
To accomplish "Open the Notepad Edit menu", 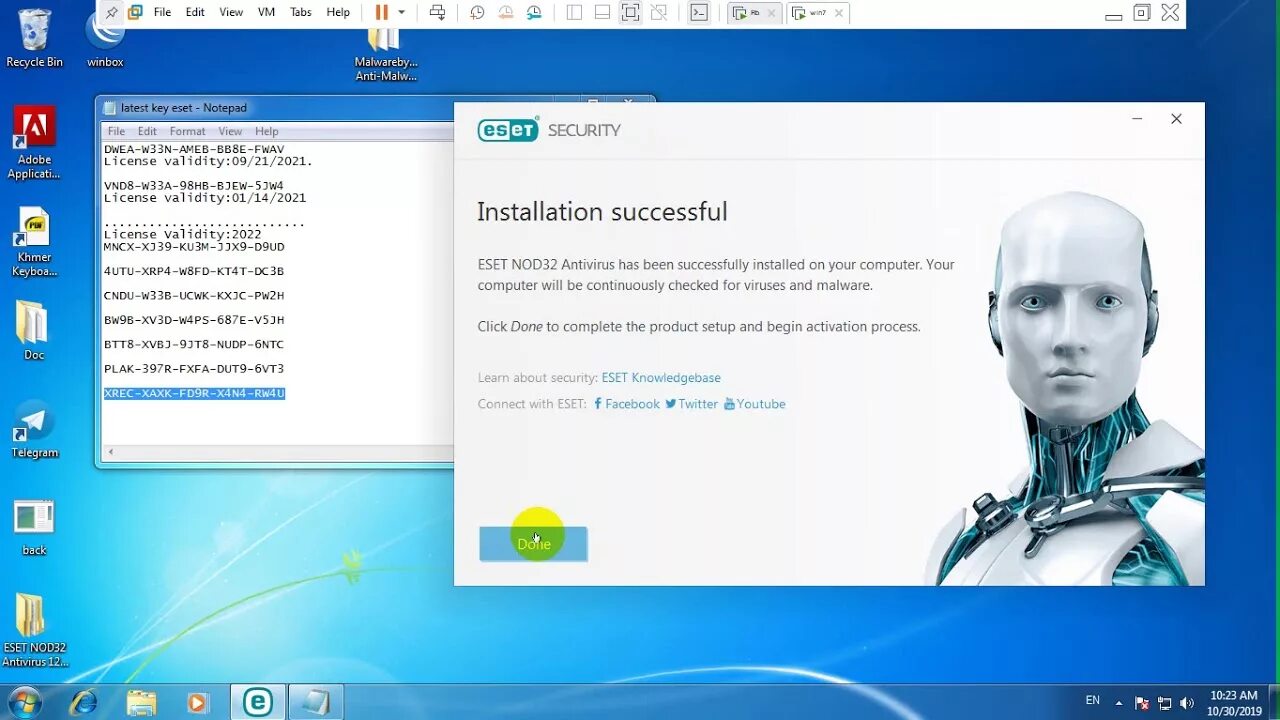I will coord(147,131).
